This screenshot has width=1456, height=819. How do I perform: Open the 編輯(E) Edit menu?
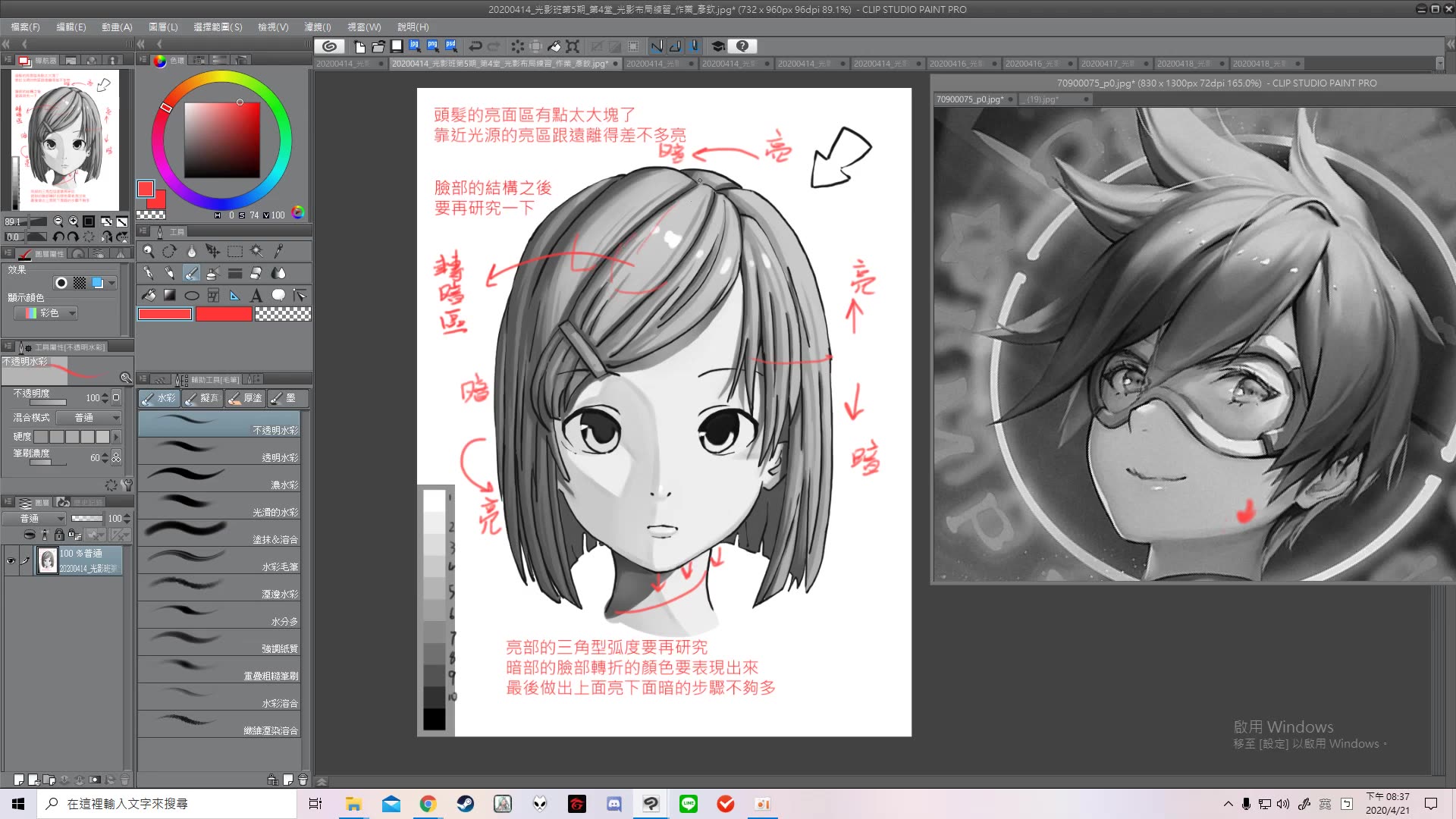pyautogui.click(x=71, y=27)
